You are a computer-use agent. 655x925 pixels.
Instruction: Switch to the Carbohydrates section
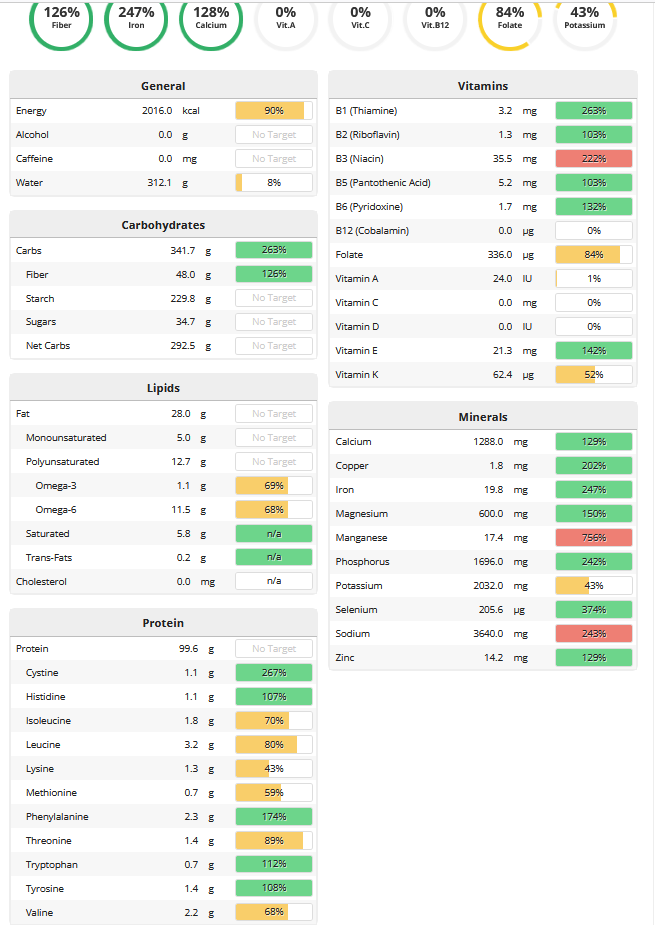coord(163,225)
